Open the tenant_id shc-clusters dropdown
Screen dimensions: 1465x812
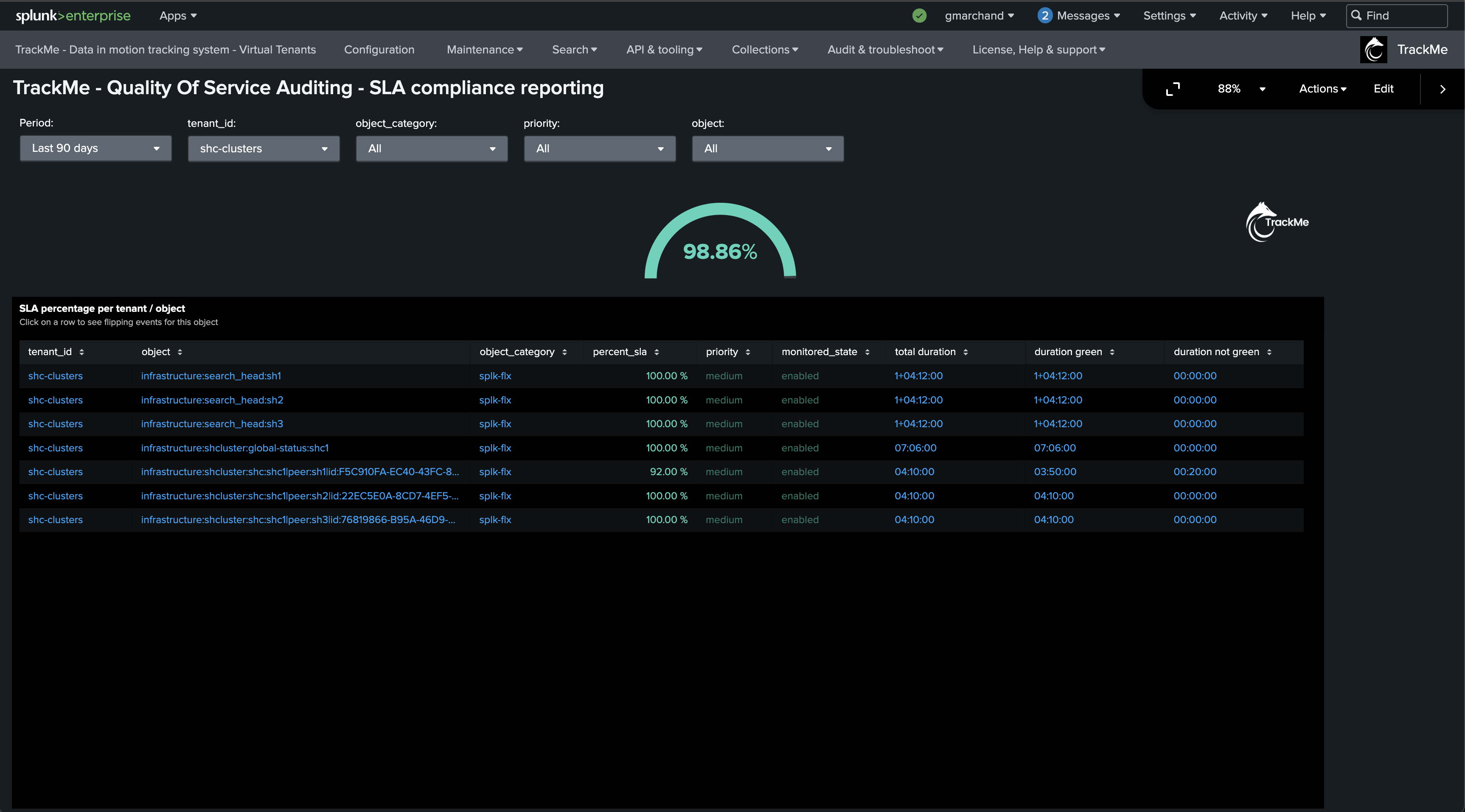(x=264, y=149)
